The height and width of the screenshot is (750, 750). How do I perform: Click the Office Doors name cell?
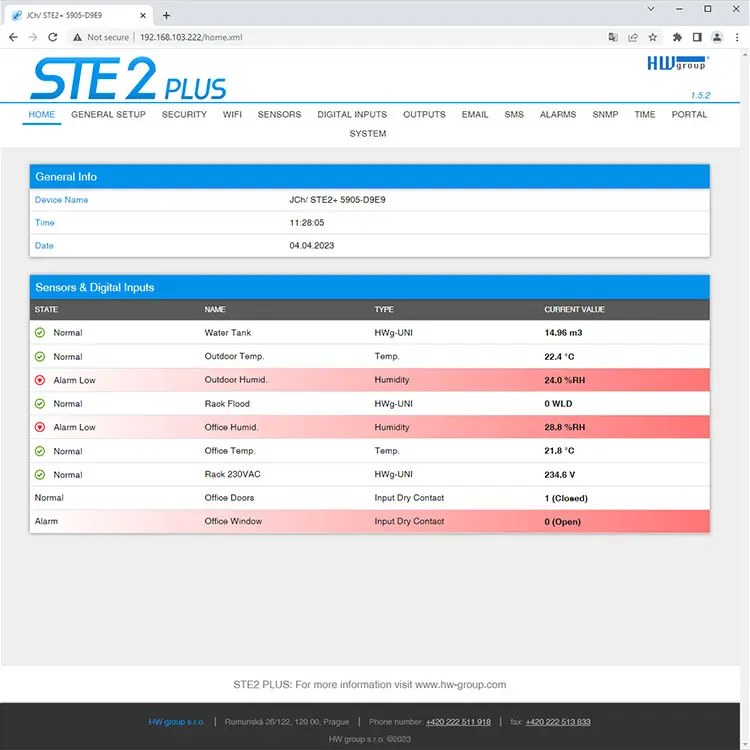(229, 497)
